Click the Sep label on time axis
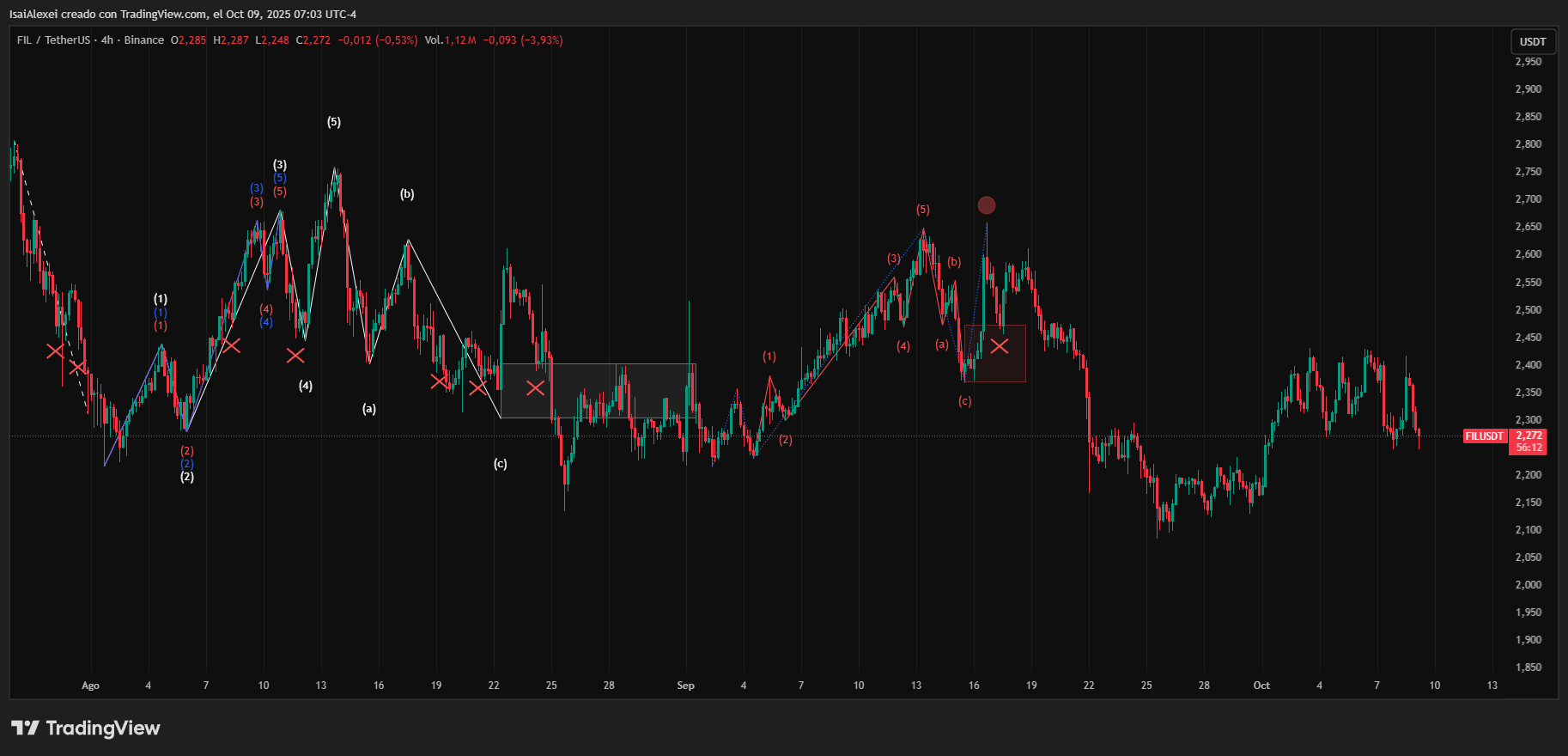This screenshot has height=756, width=1568. (x=685, y=686)
